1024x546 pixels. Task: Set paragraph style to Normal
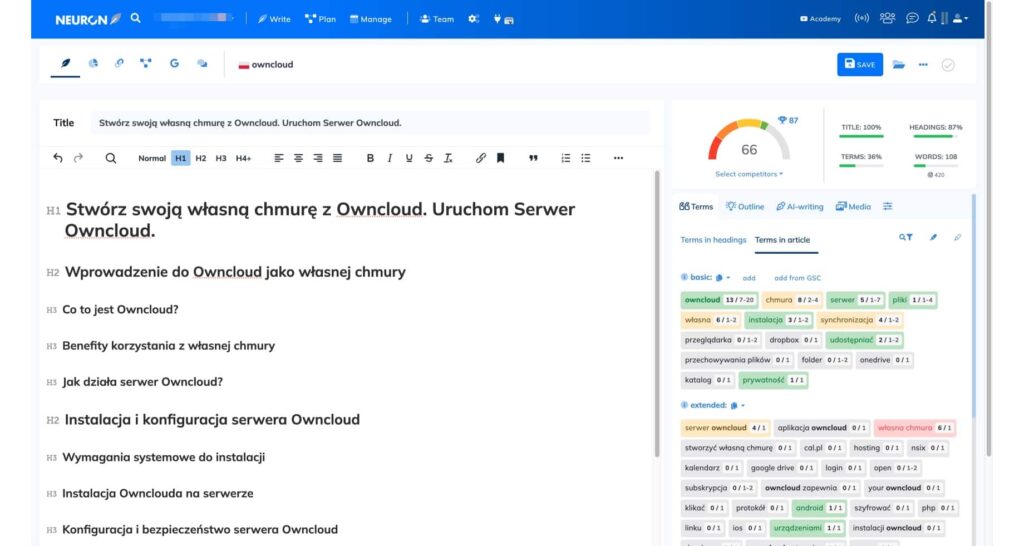pos(152,158)
